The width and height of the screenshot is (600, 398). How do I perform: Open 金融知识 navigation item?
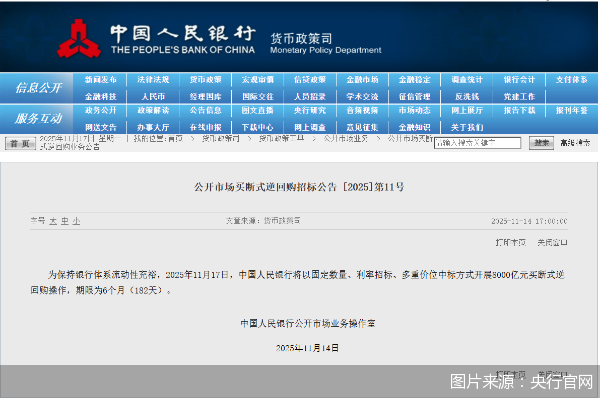[x=415, y=127]
